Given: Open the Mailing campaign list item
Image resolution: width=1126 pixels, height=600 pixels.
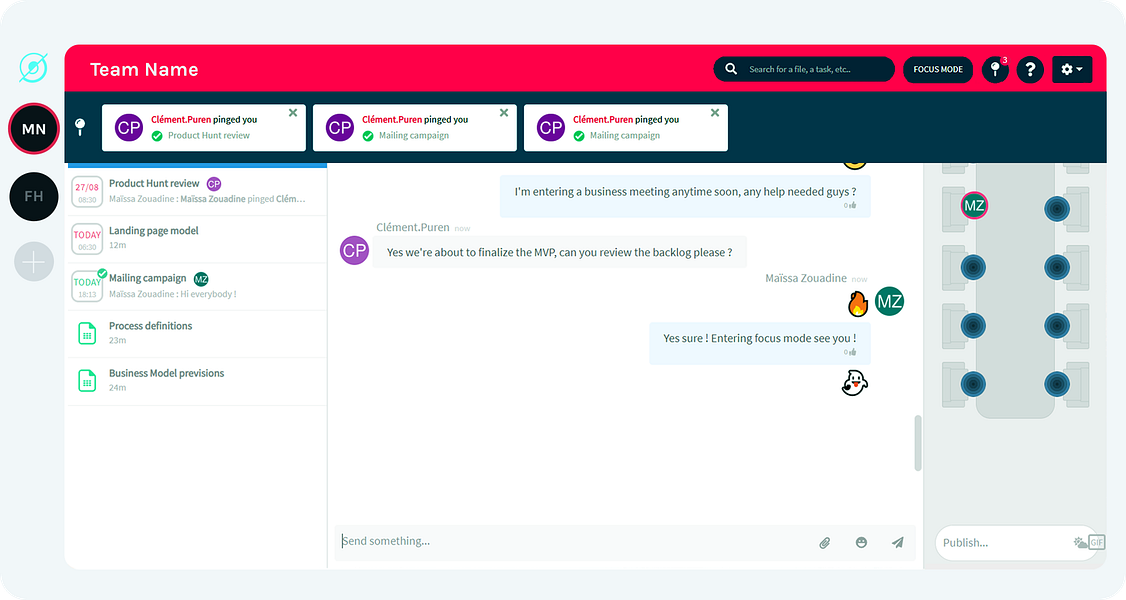Looking at the screenshot, I should (x=197, y=286).
